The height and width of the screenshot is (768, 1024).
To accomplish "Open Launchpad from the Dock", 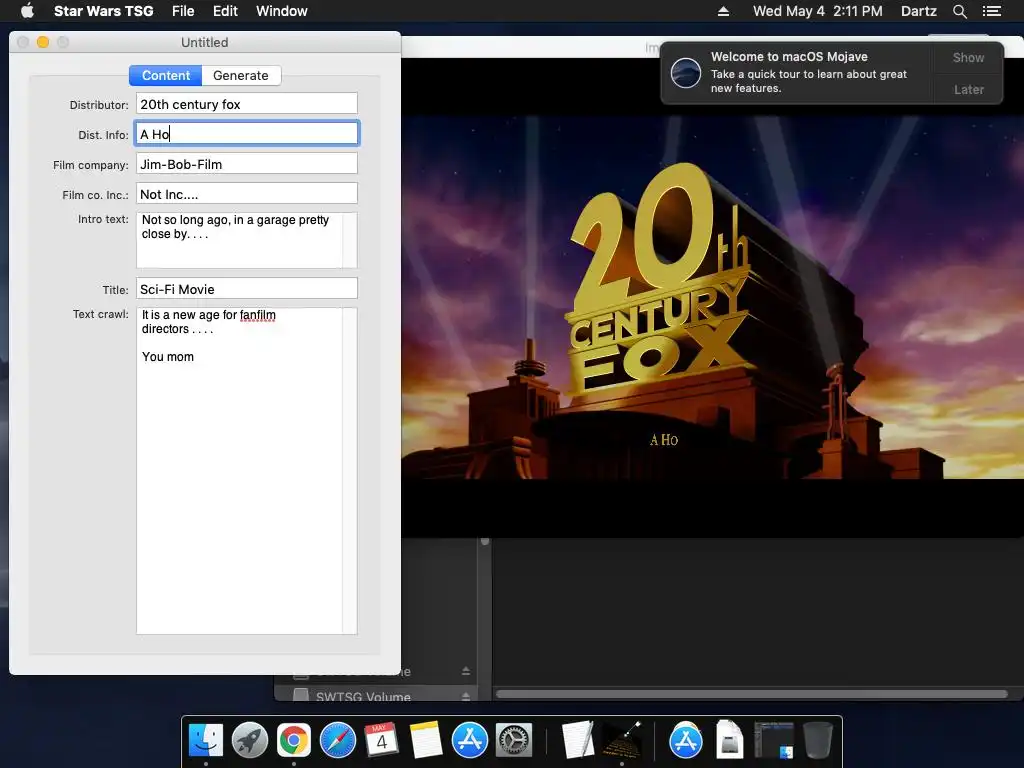I will (x=249, y=740).
